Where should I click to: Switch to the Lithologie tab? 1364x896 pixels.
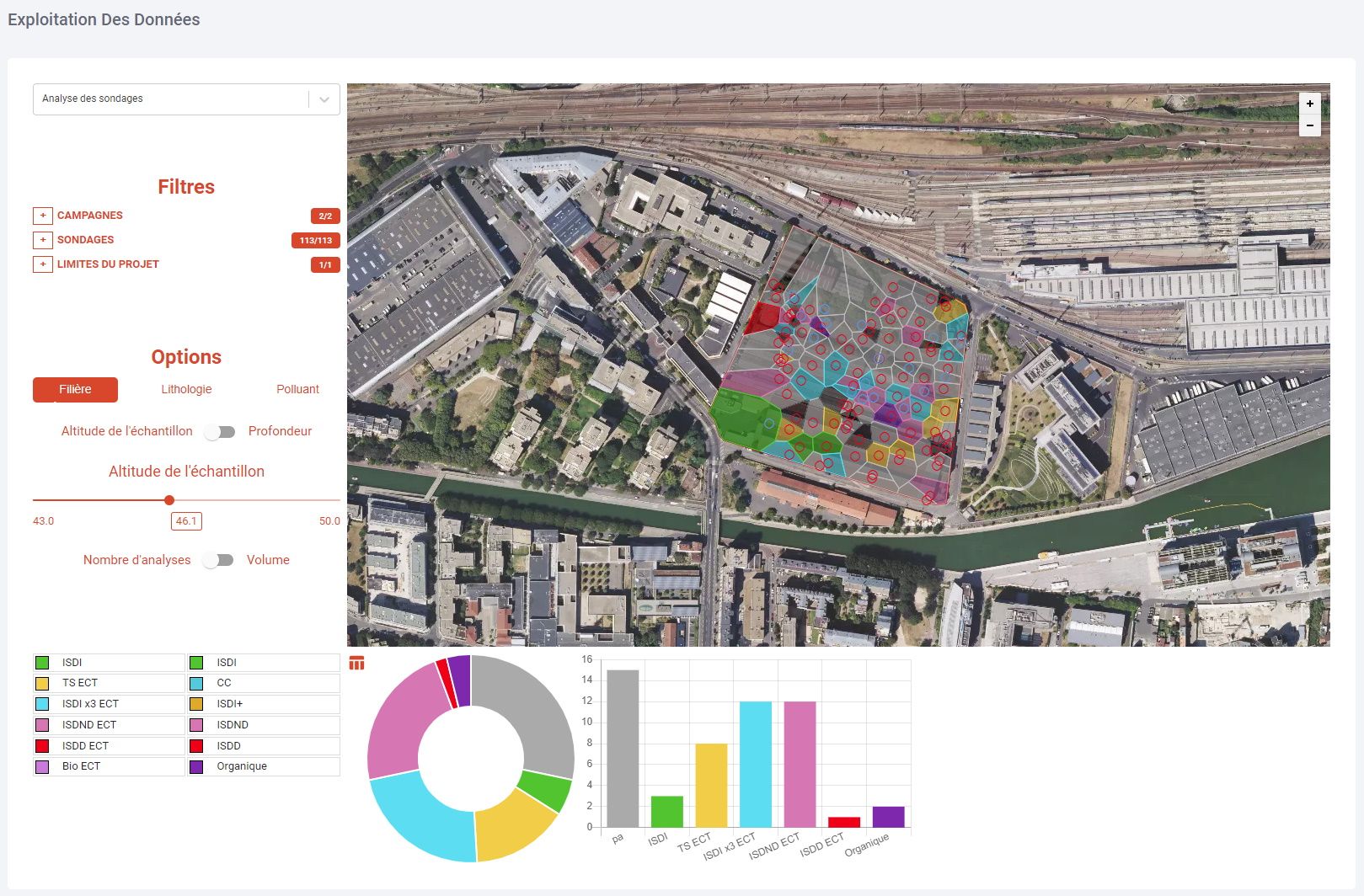(186, 389)
